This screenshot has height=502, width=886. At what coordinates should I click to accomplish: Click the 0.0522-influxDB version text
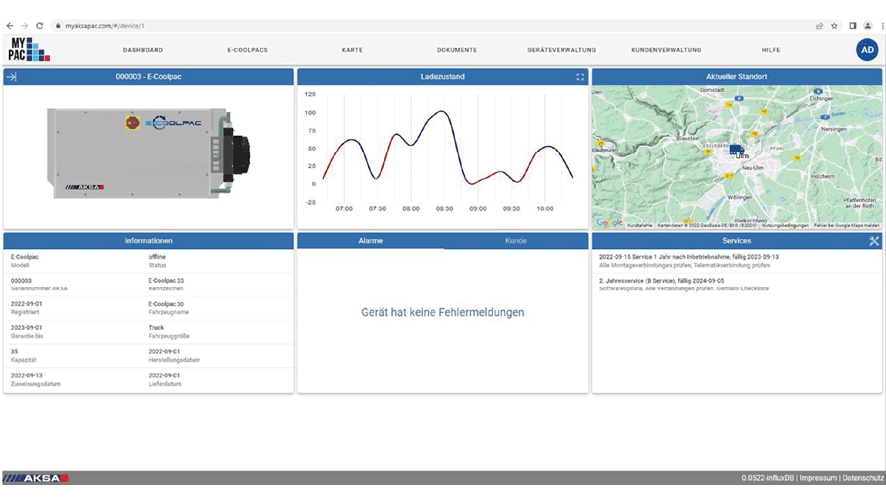point(767,478)
